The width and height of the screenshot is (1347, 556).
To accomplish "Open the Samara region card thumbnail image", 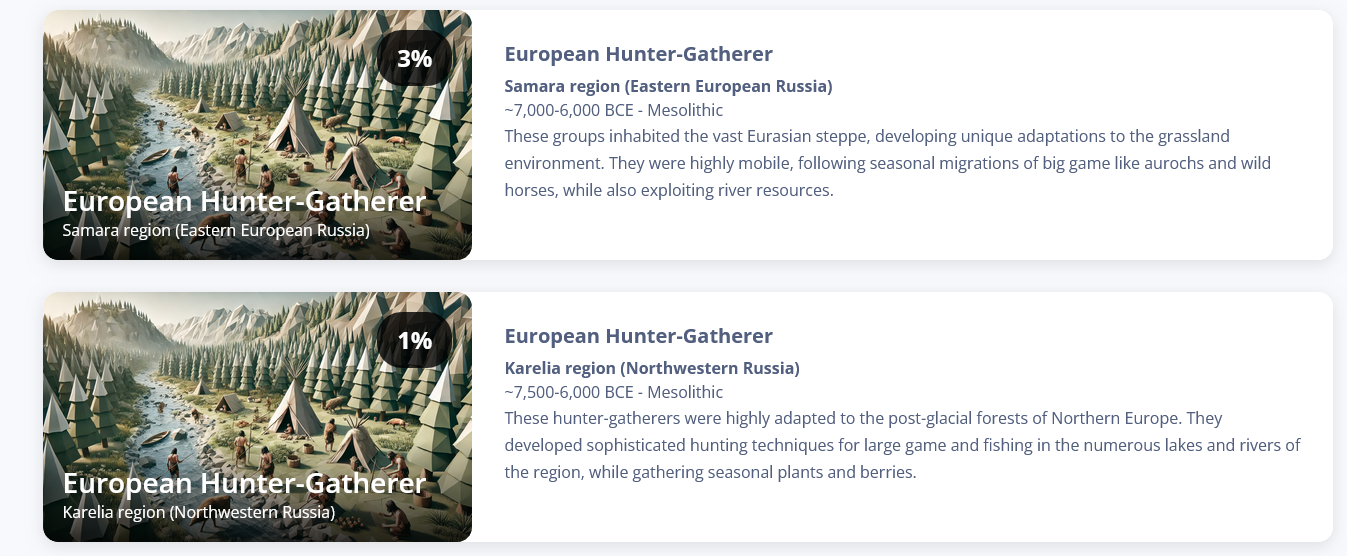I will coord(257,135).
